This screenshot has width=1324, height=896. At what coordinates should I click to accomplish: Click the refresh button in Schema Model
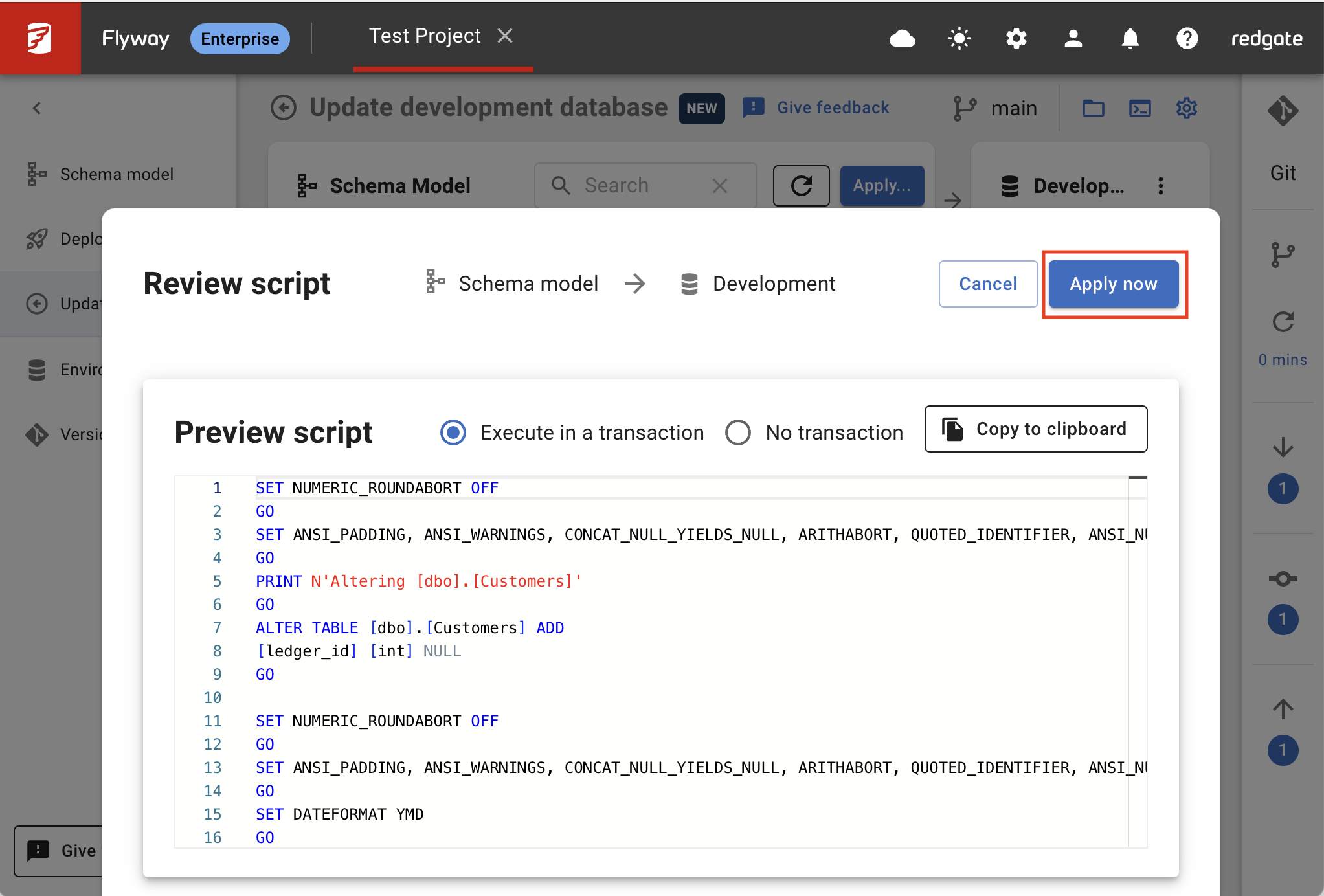801,186
